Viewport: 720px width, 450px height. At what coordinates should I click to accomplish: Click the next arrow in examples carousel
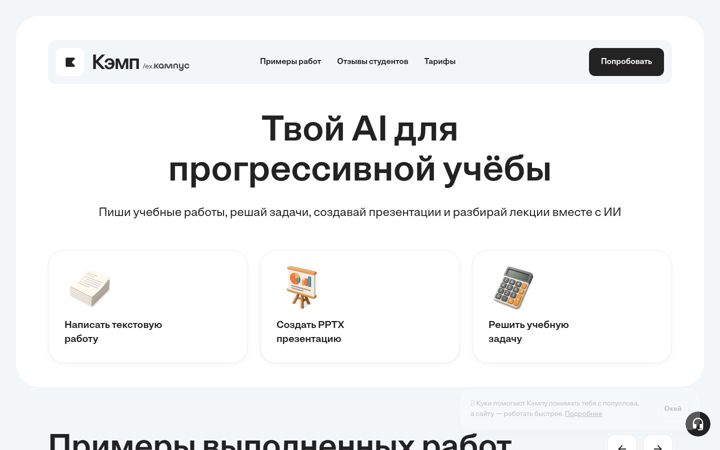tap(658, 445)
